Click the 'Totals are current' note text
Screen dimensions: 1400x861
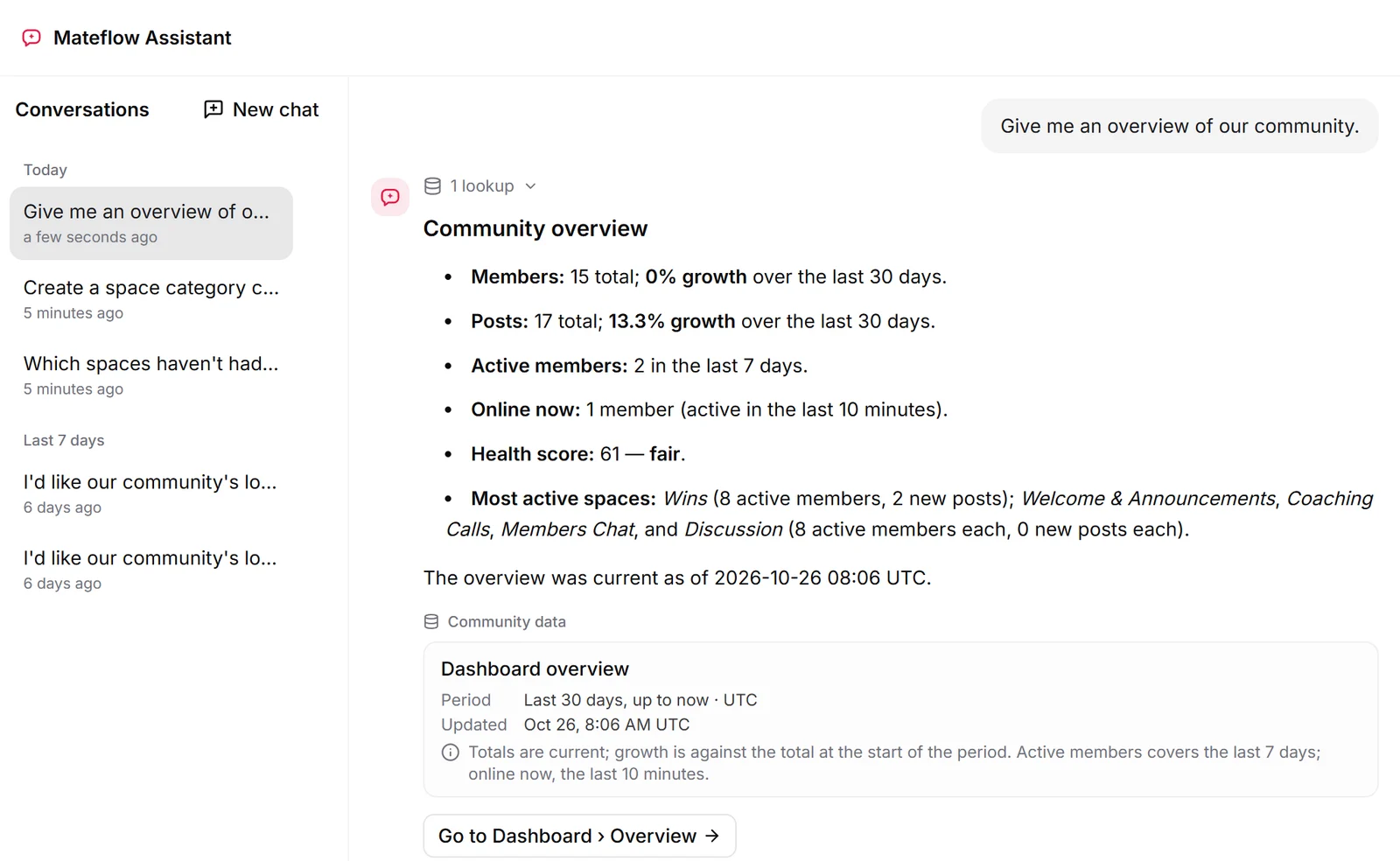[894, 763]
